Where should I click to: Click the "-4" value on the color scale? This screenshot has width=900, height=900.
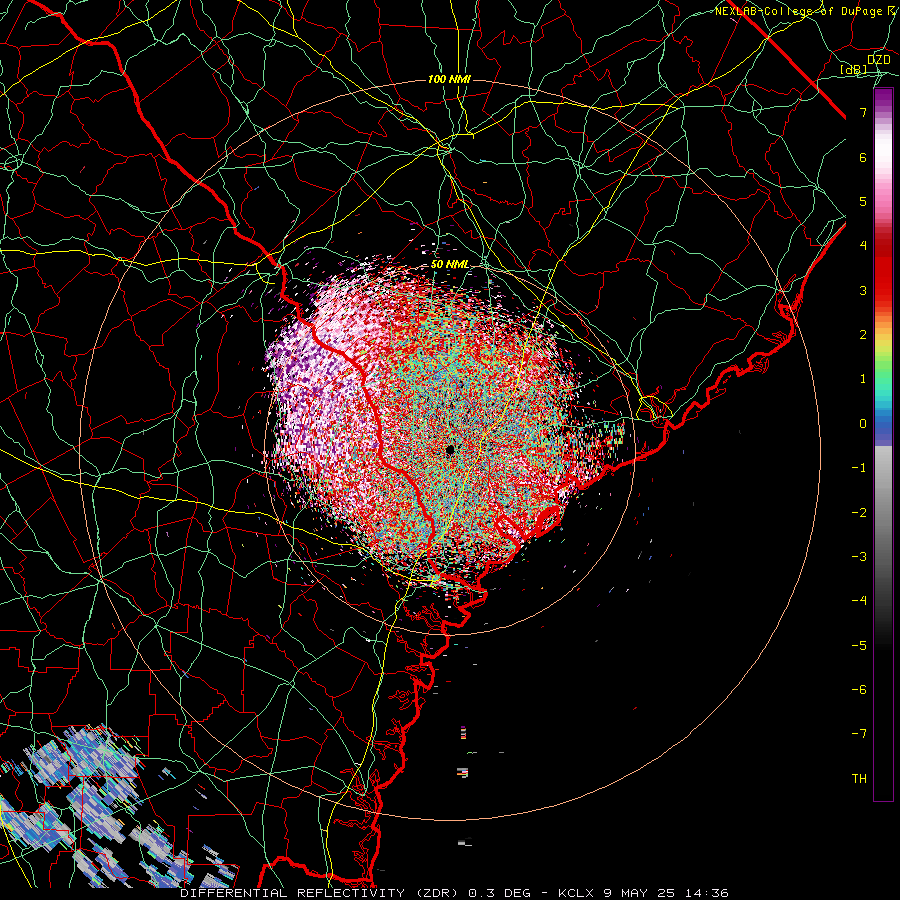859,601
